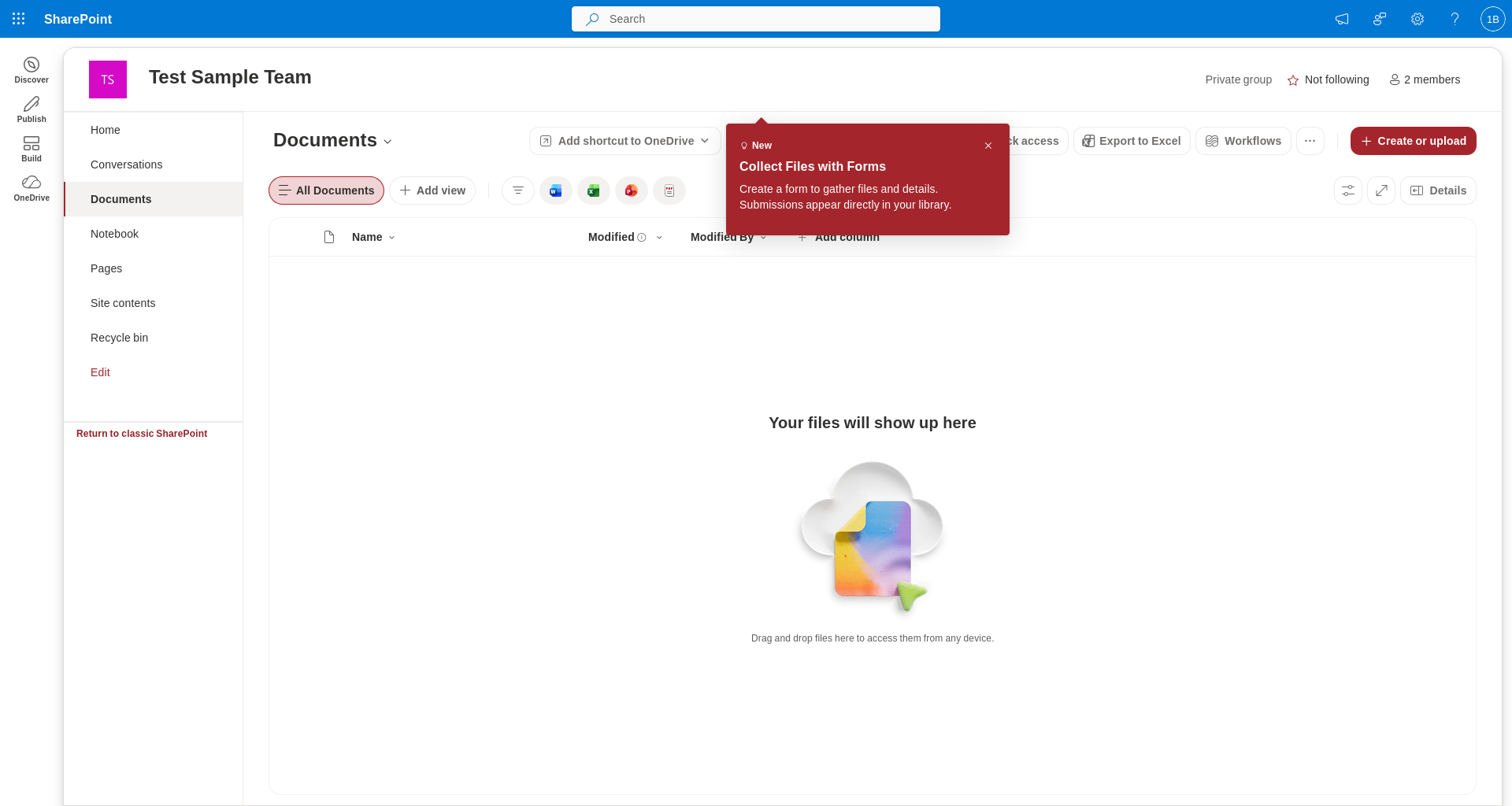
Task: Open Discover in the left rail
Action: (x=31, y=69)
